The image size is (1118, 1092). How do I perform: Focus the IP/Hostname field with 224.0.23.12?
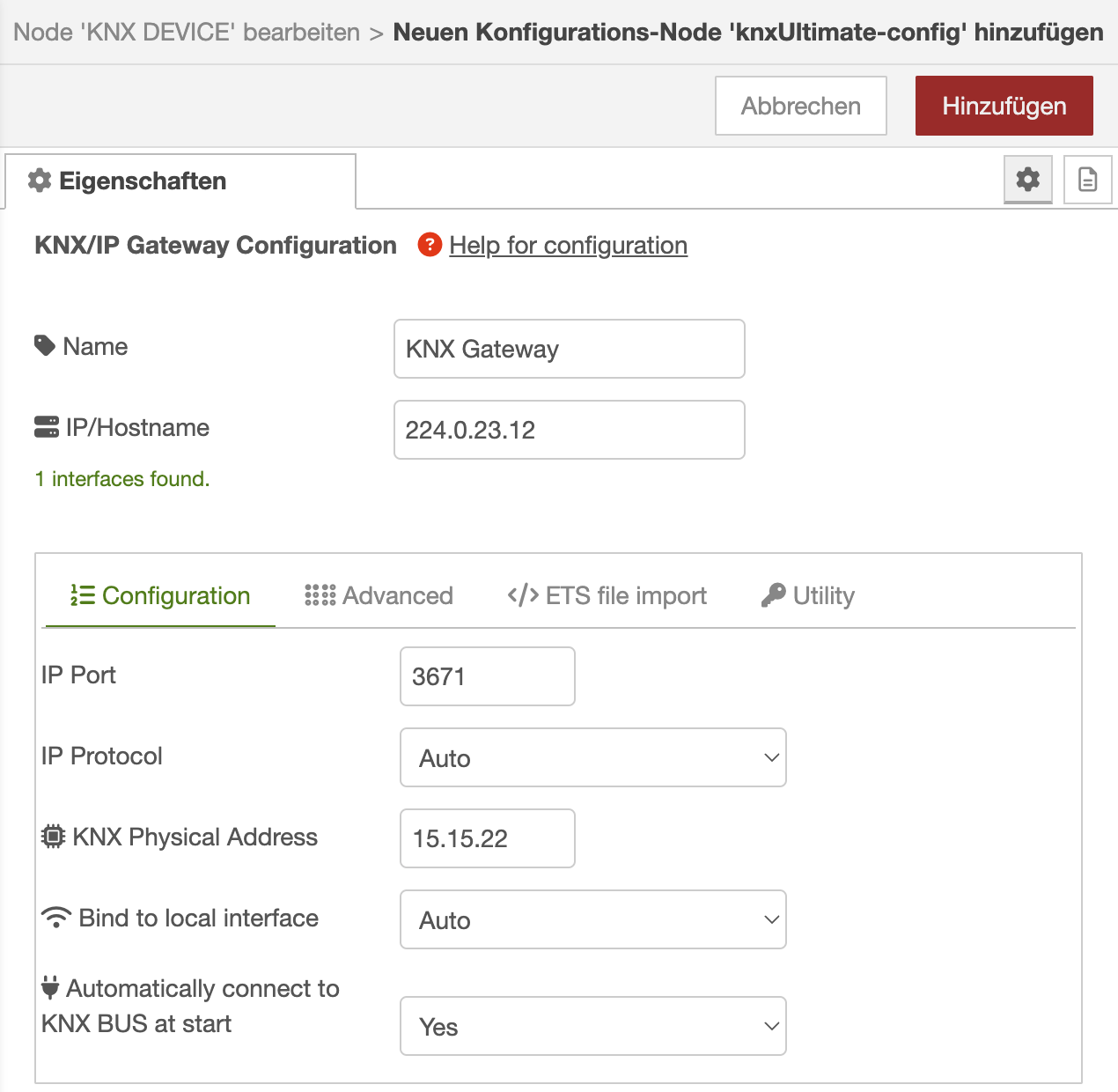[570, 430]
